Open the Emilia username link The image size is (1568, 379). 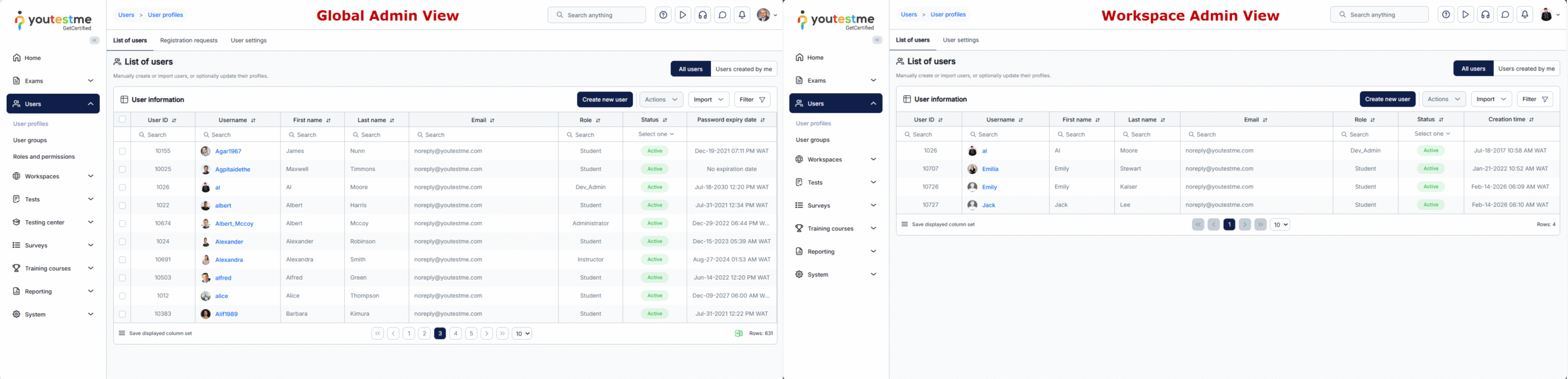(x=990, y=169)
